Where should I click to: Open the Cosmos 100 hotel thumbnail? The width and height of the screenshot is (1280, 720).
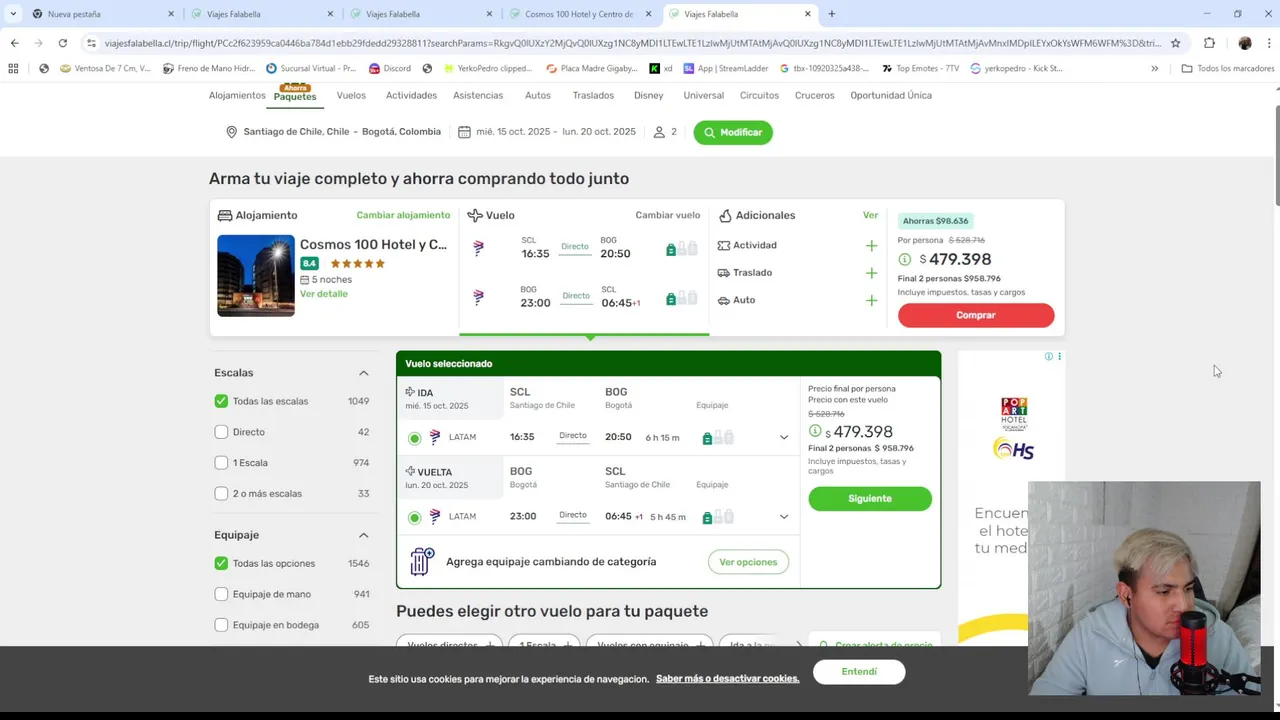click(x=256, y=275)
